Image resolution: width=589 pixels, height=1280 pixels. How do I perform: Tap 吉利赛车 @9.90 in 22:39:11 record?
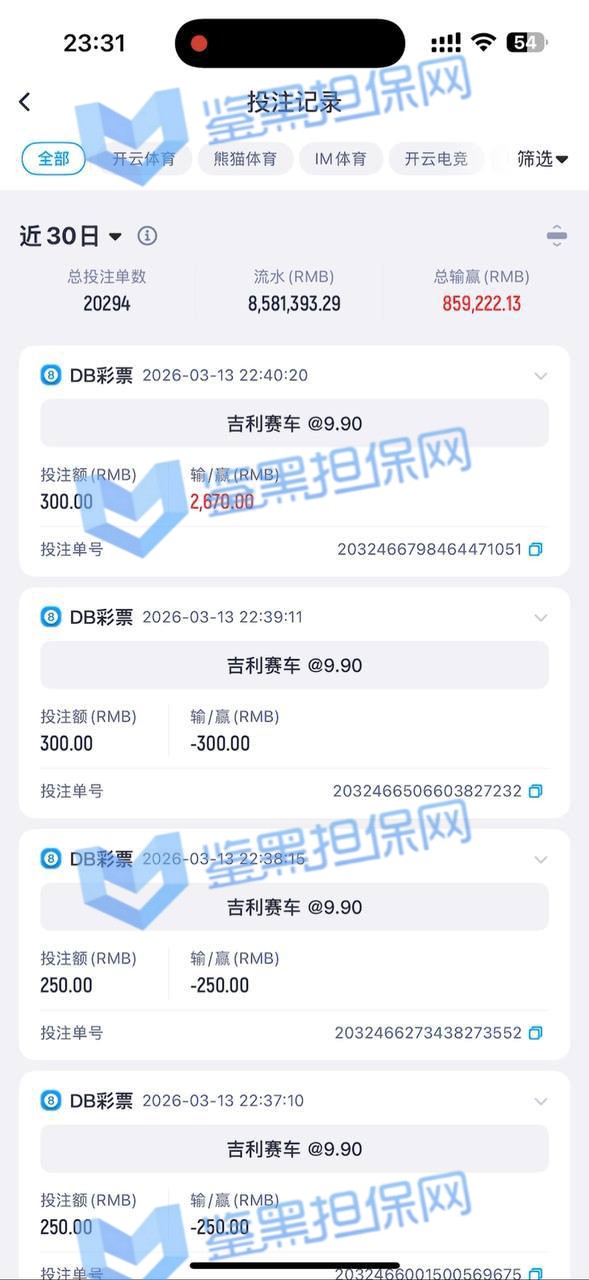(x=294, y=665)
